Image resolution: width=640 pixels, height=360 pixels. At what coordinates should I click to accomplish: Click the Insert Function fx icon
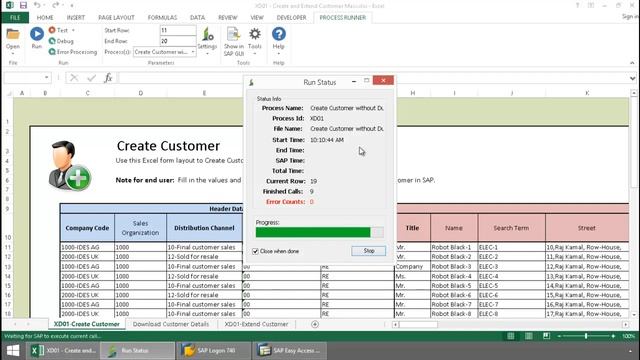click(x=108, y=78)
